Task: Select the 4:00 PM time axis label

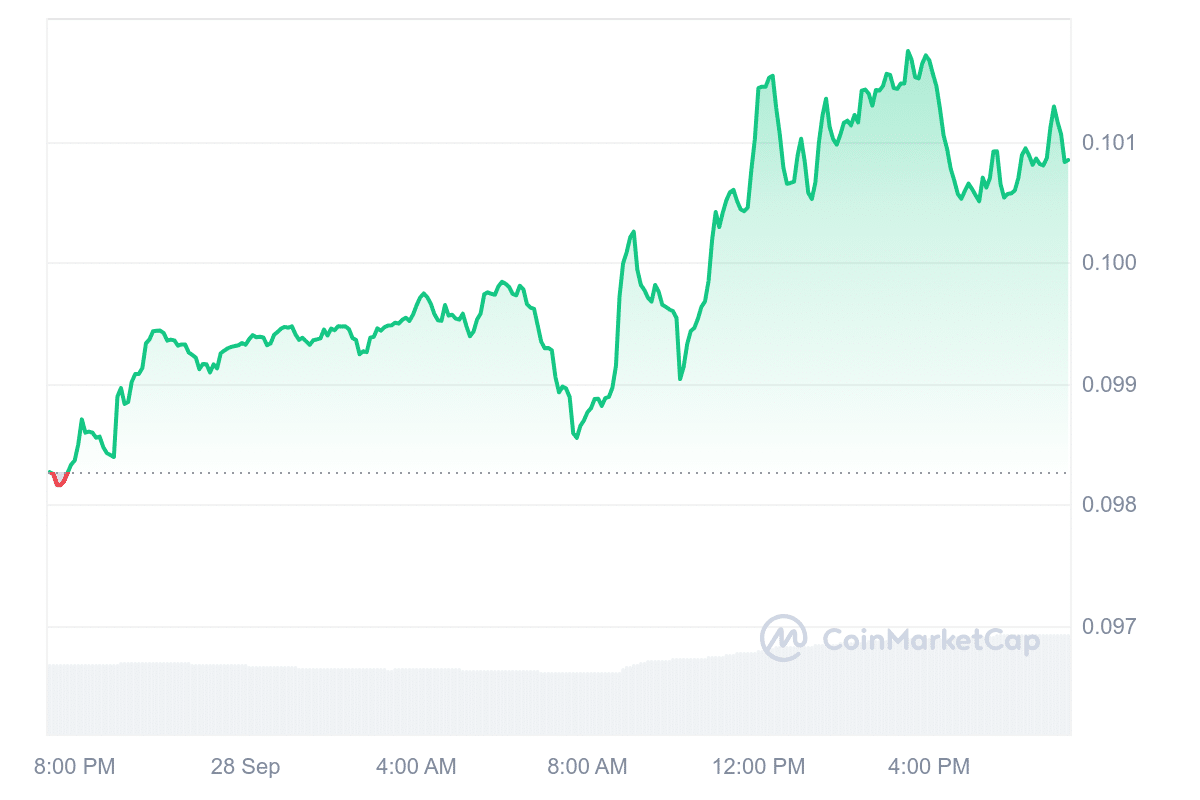Action: pyautogui.click(x=929, y=767)
